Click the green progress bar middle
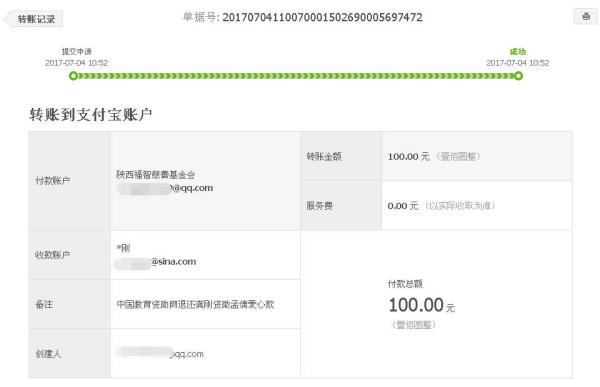The image size is (600, 387). pos(296,76)
